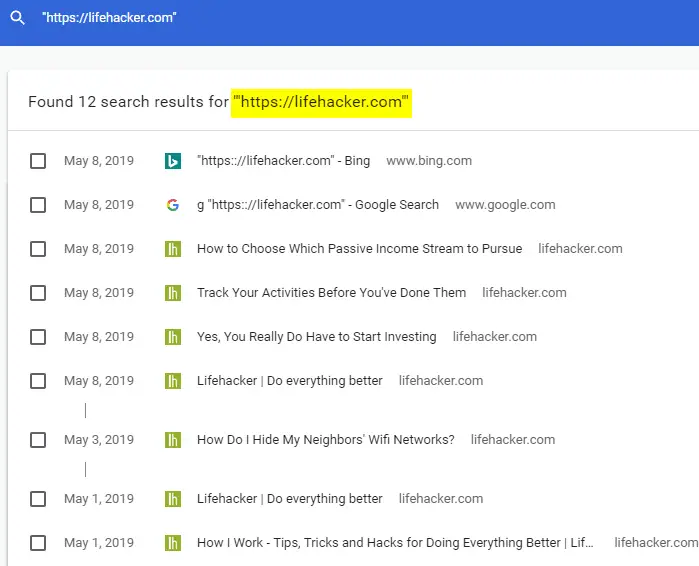The width and height of the screenshot is (699, 566).
Task: Open the Google Search history link
Action: pos(318,205)
